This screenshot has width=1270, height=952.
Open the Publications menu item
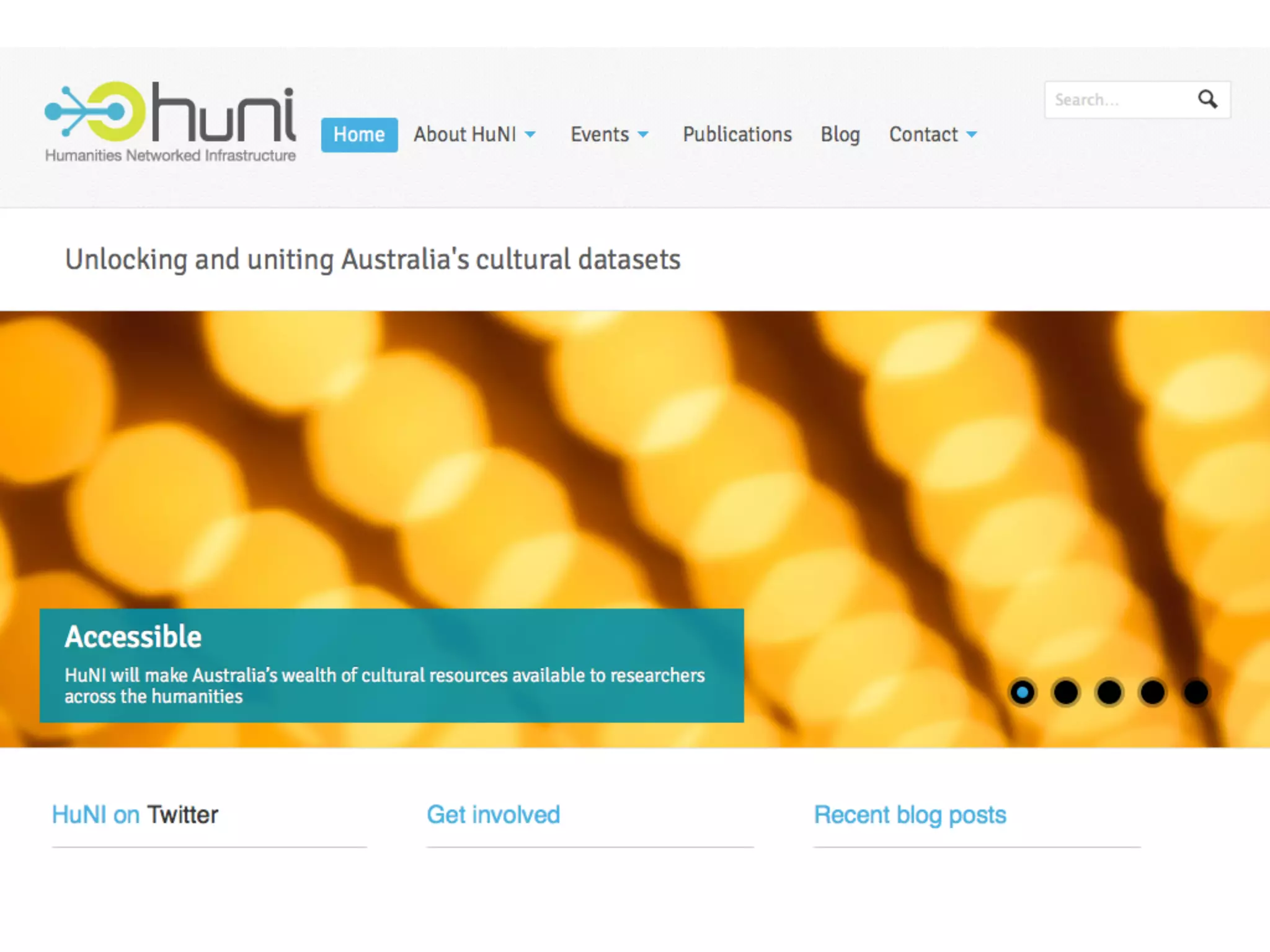737,134
